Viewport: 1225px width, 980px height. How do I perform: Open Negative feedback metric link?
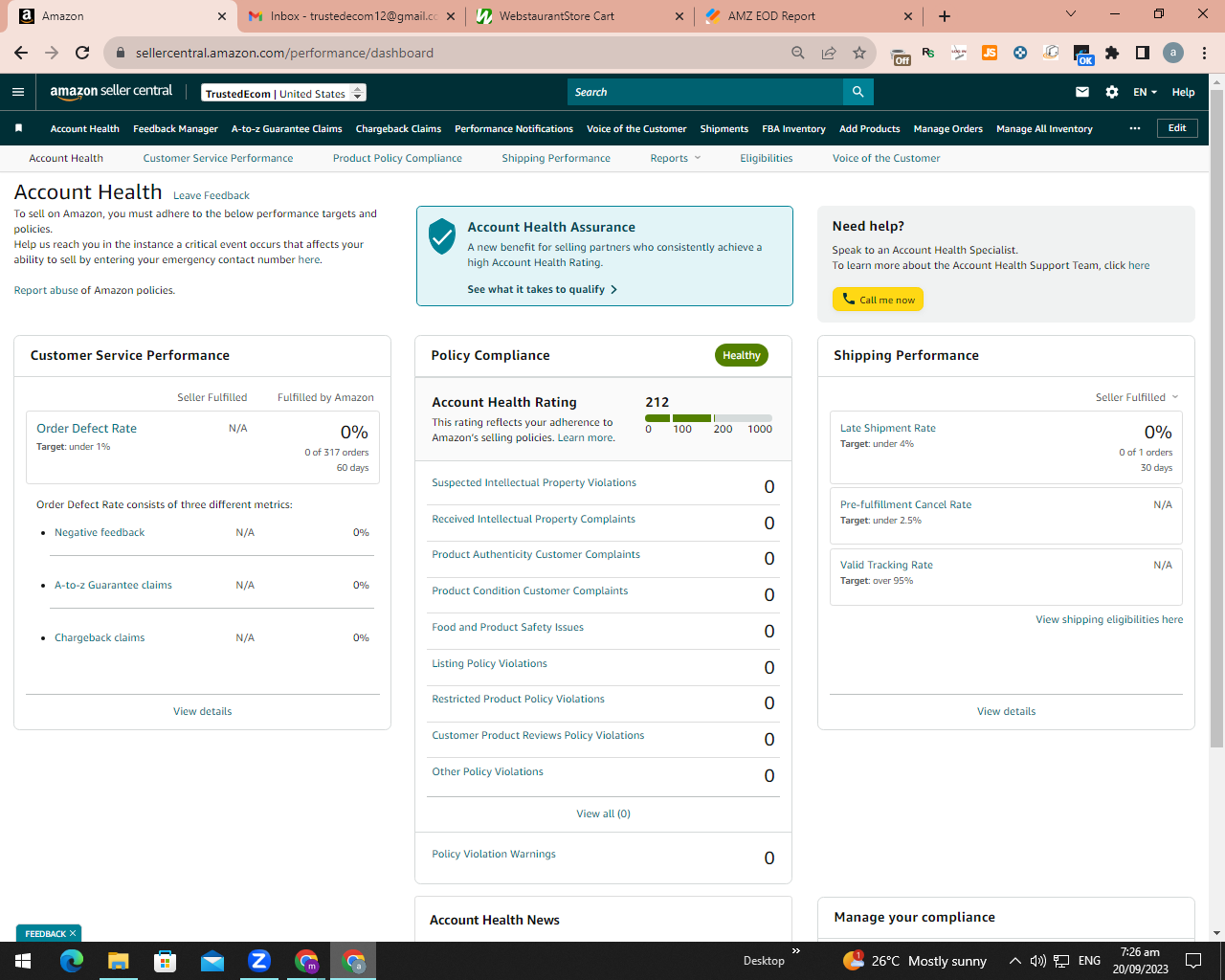100,532
